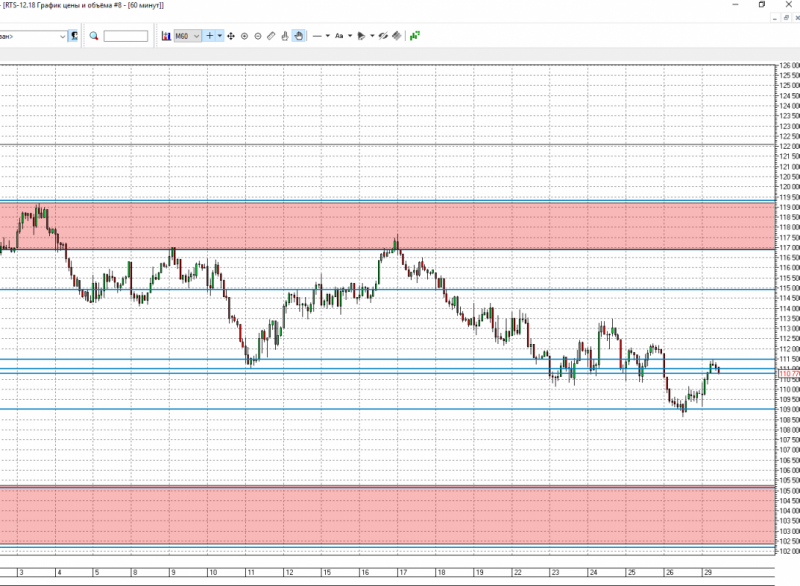Open the line drawing tool dropdown arrow
Image resolution: width=800 pixels, height=586 pixels.
click(328, 36)
